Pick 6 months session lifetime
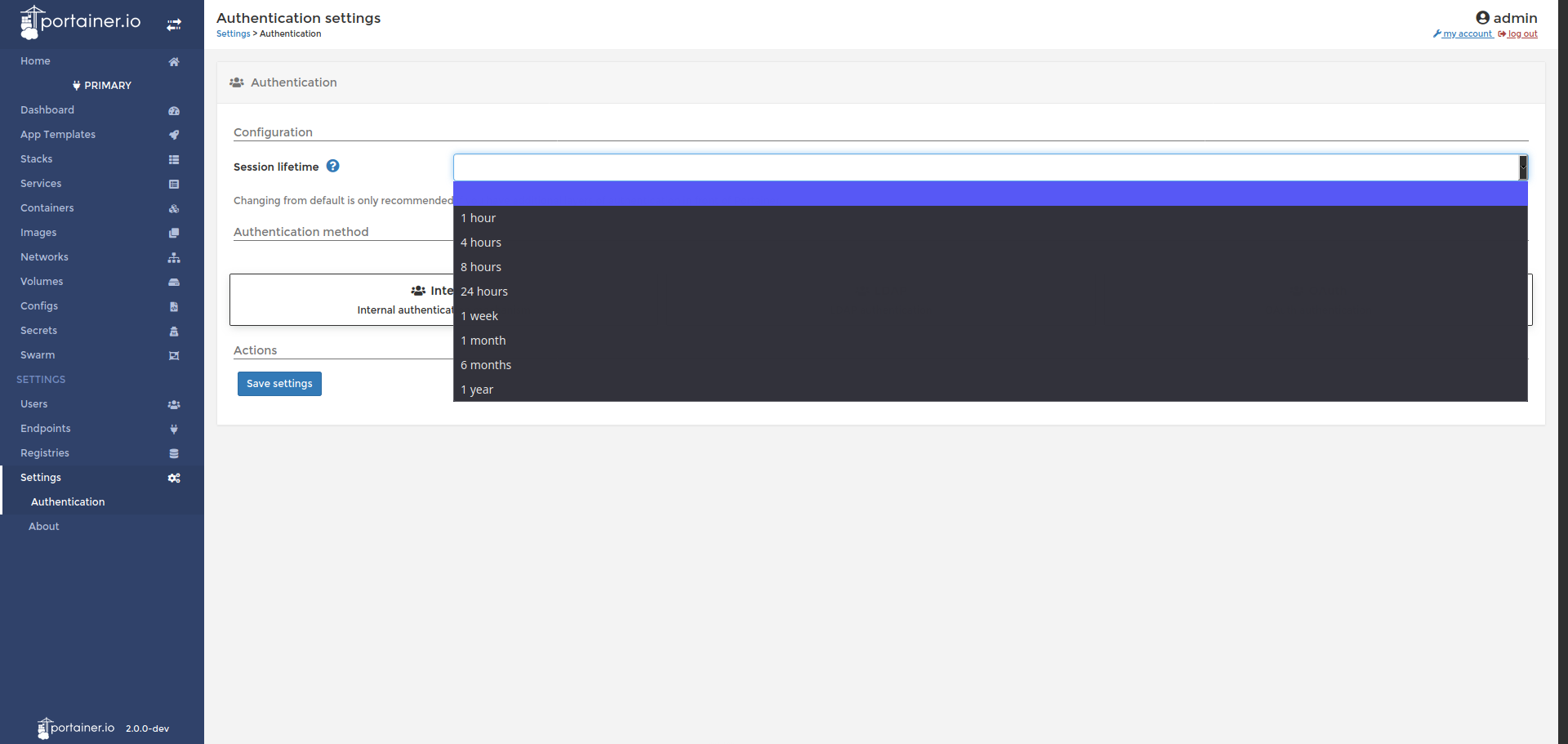This screenshot has height=744, width=1568. (x=486, y=364)
